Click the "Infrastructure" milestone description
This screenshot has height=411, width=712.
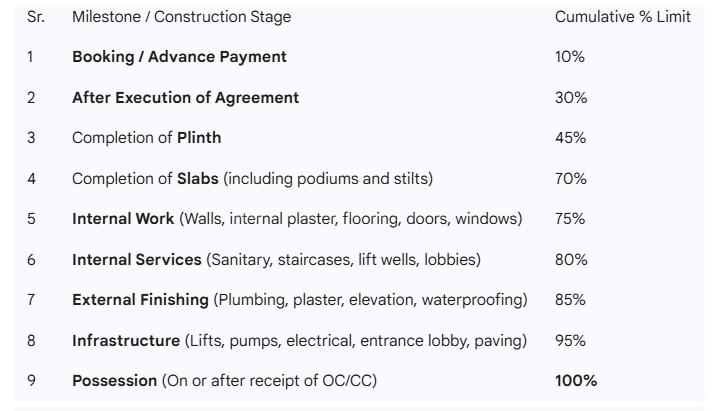(x=299, y=341)
